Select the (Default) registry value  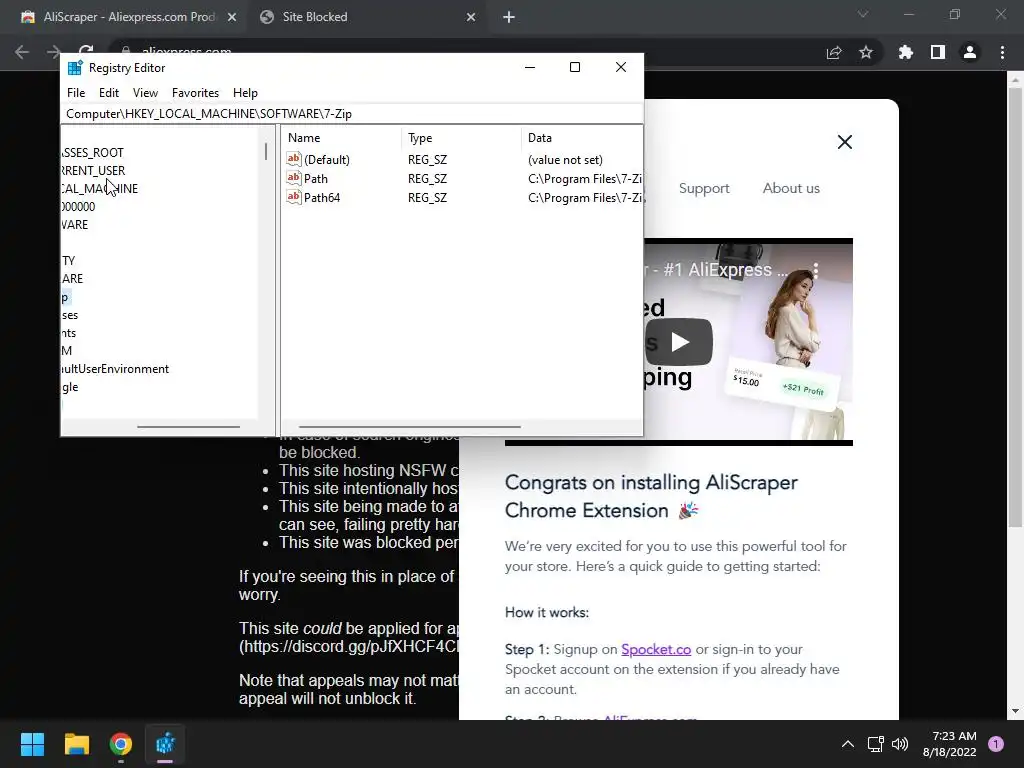(x=327, y=159)
